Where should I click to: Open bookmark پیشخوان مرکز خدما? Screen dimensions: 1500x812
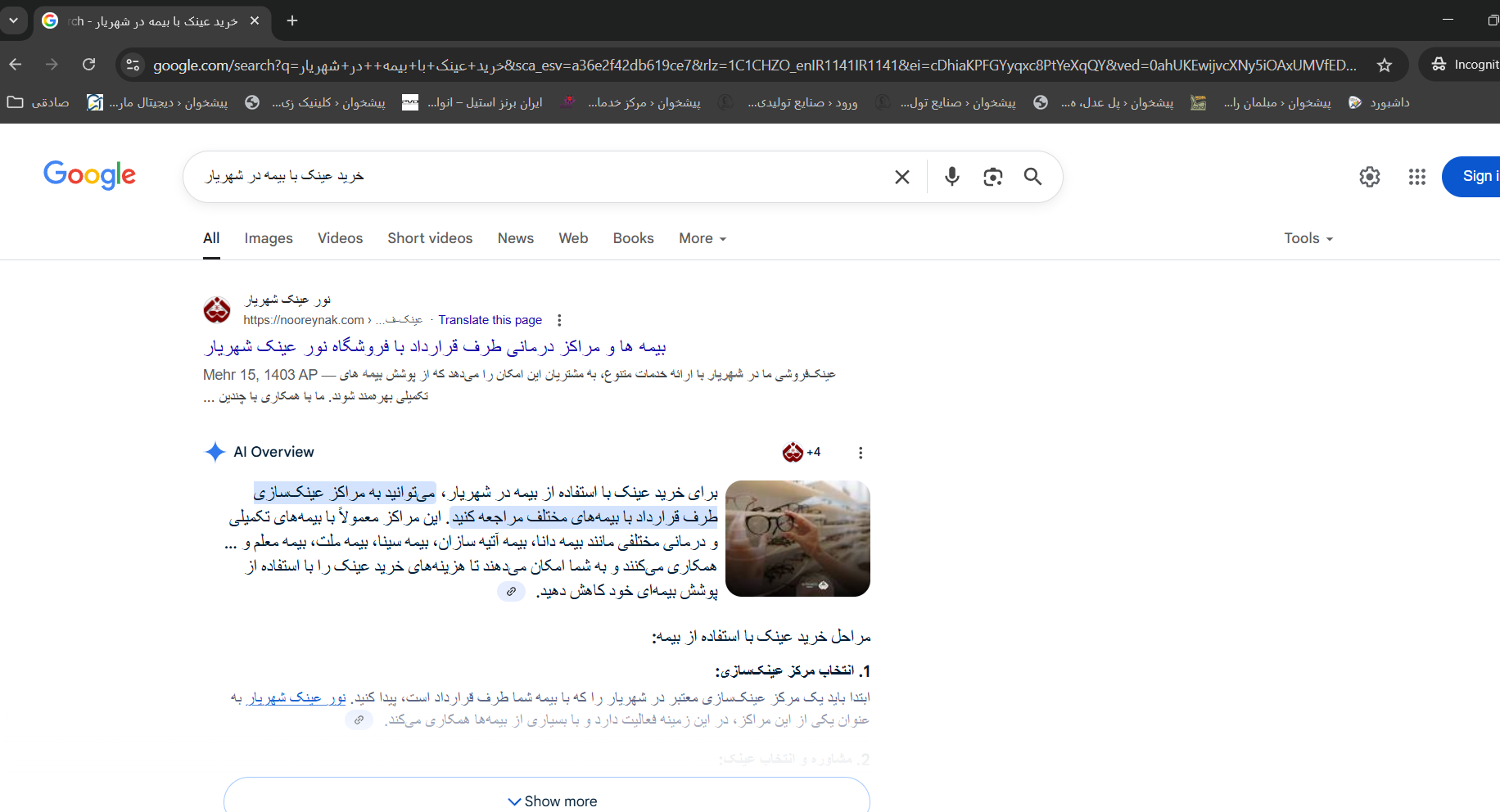coord(630,102)
